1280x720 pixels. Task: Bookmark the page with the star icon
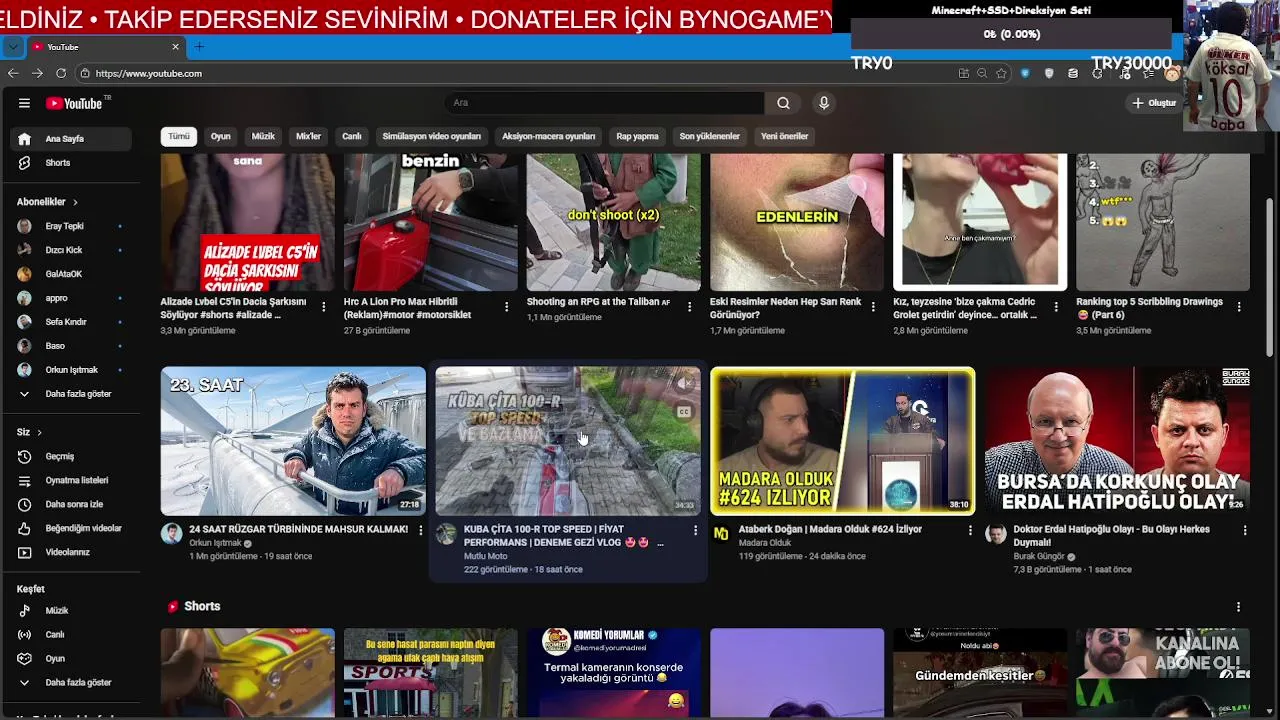1001,73
